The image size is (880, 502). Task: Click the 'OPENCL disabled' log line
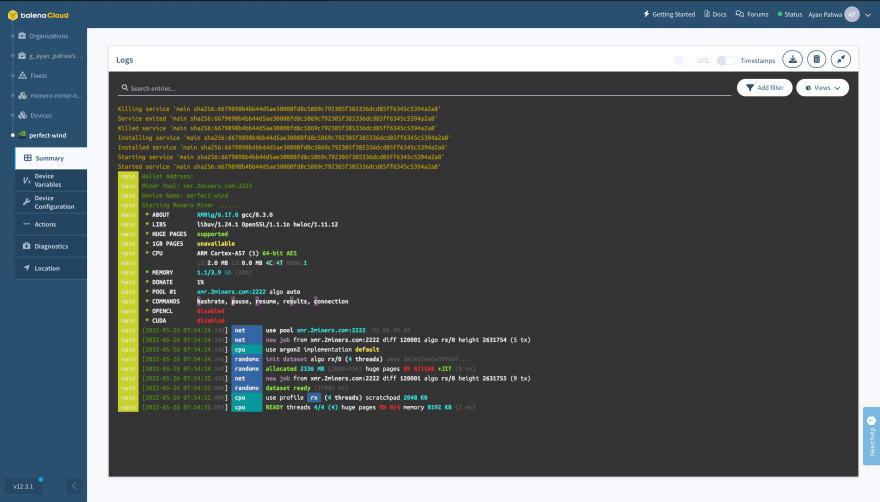tap(185, 311)
